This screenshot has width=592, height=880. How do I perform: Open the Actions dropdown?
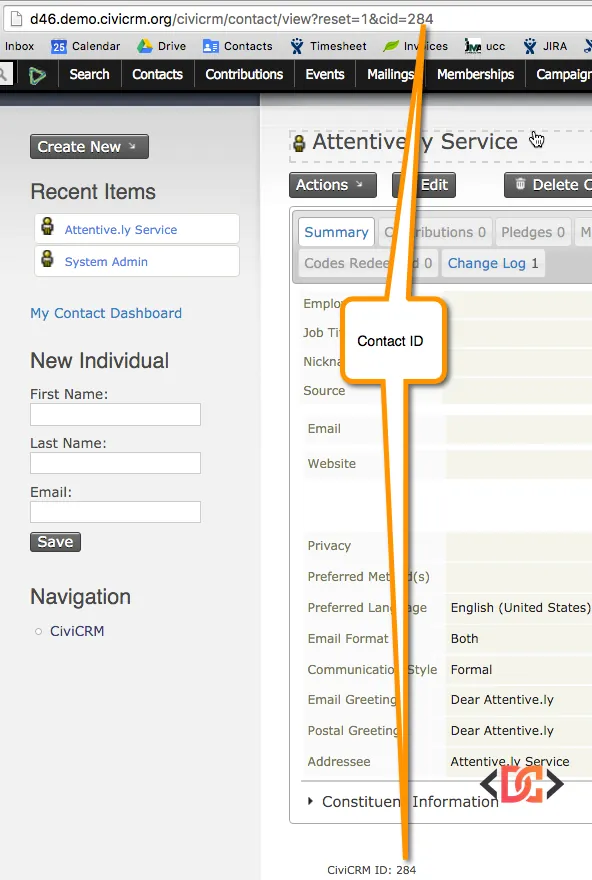pyautogui.click(x=332, y=185)
